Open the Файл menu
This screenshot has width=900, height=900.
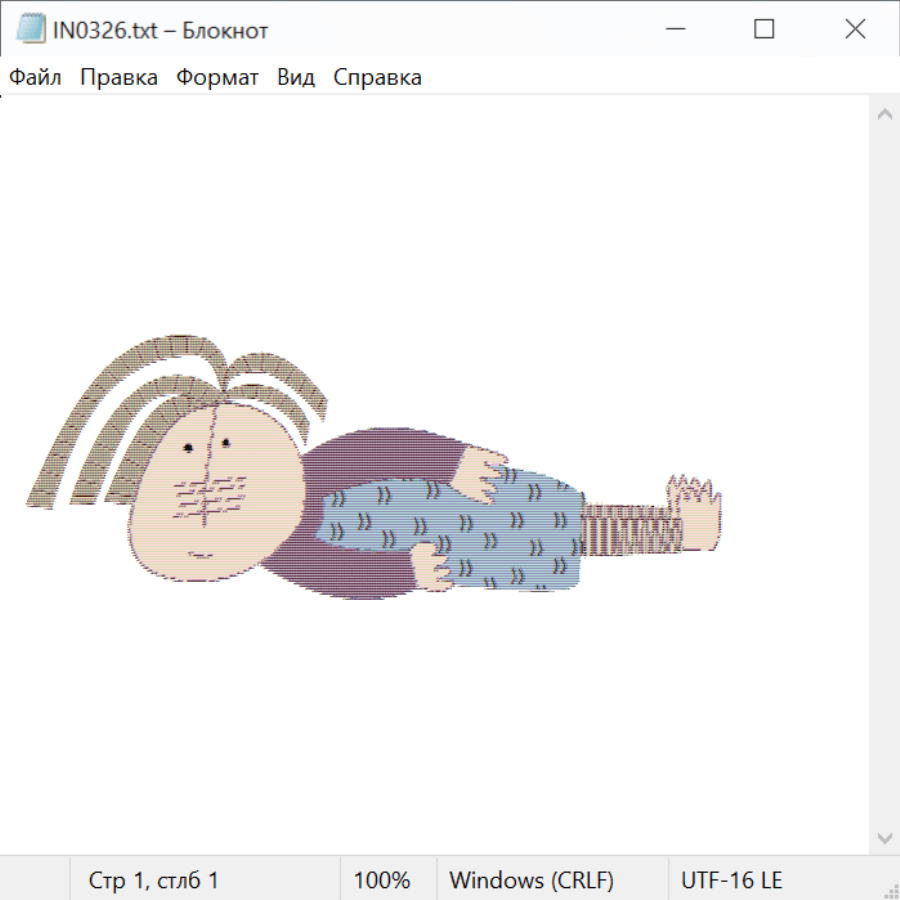click(35, 78)
